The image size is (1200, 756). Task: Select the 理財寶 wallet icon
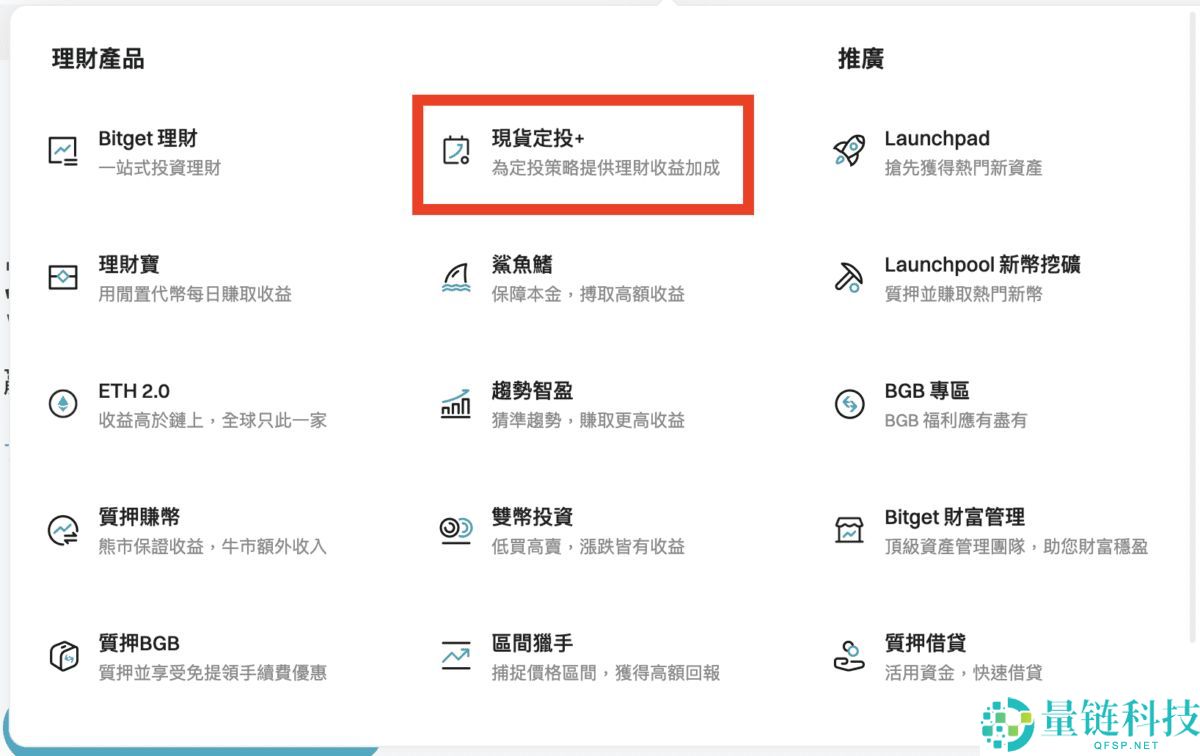pos(63,277)
